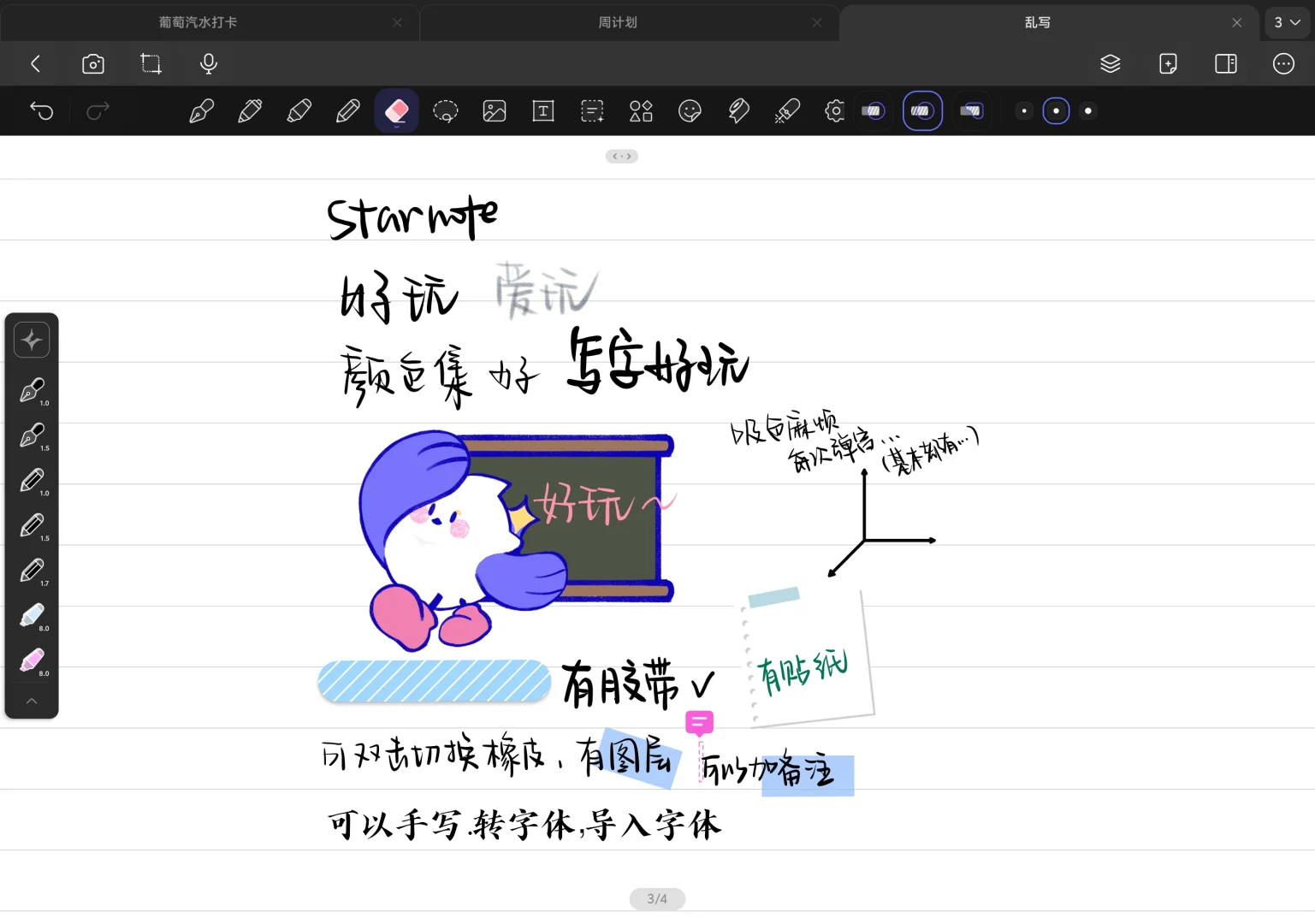
Task: Close the 周计划 tab
Action: pyautogui.click(x=817, y=22)
